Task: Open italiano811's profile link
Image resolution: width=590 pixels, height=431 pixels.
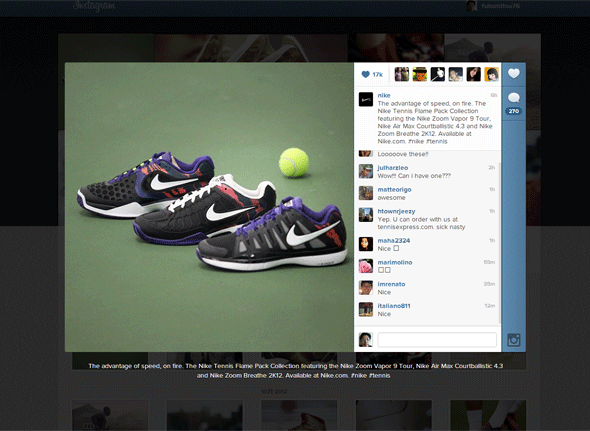Action: [x=394, y=306]
